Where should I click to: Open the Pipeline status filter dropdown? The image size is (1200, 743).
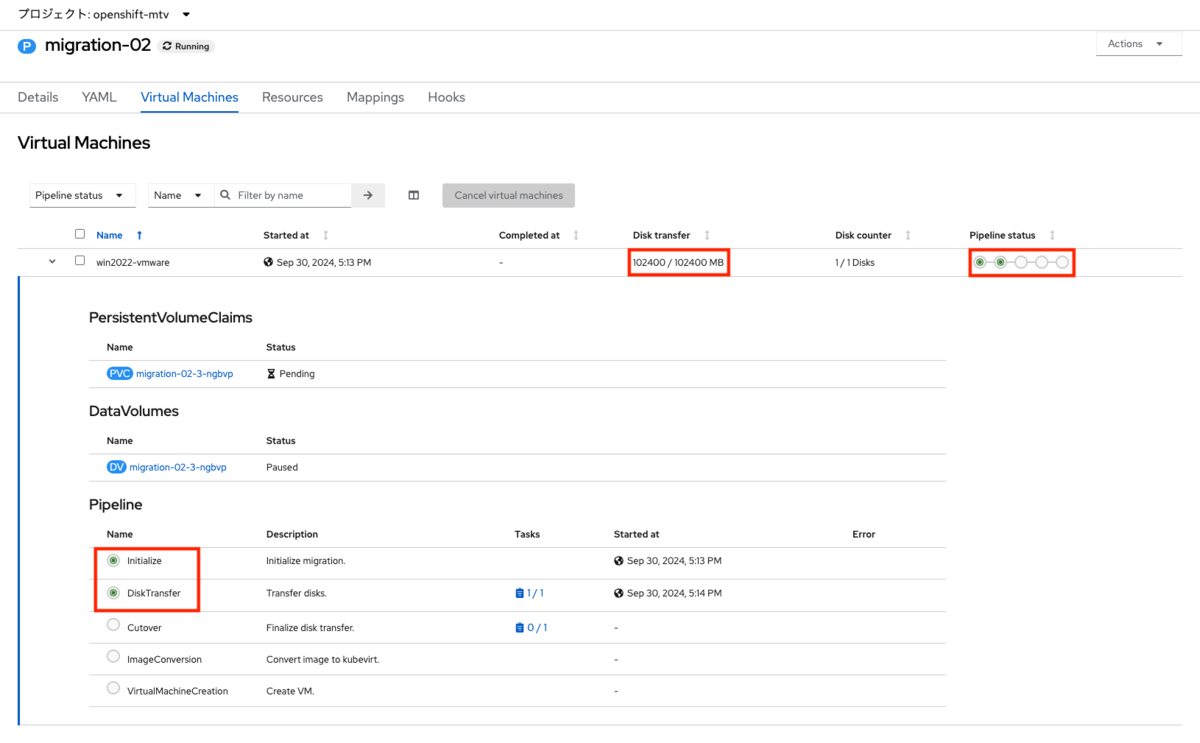82,195
